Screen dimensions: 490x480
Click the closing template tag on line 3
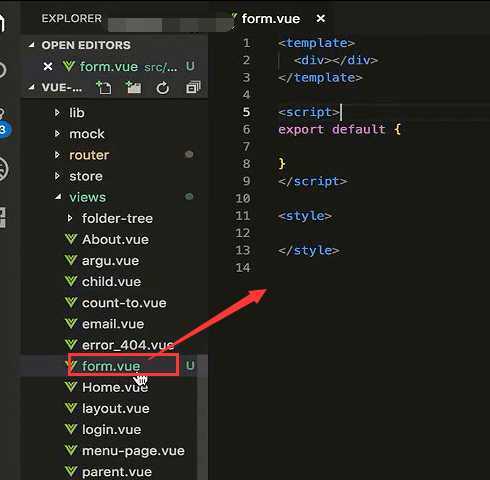point(320,78)
